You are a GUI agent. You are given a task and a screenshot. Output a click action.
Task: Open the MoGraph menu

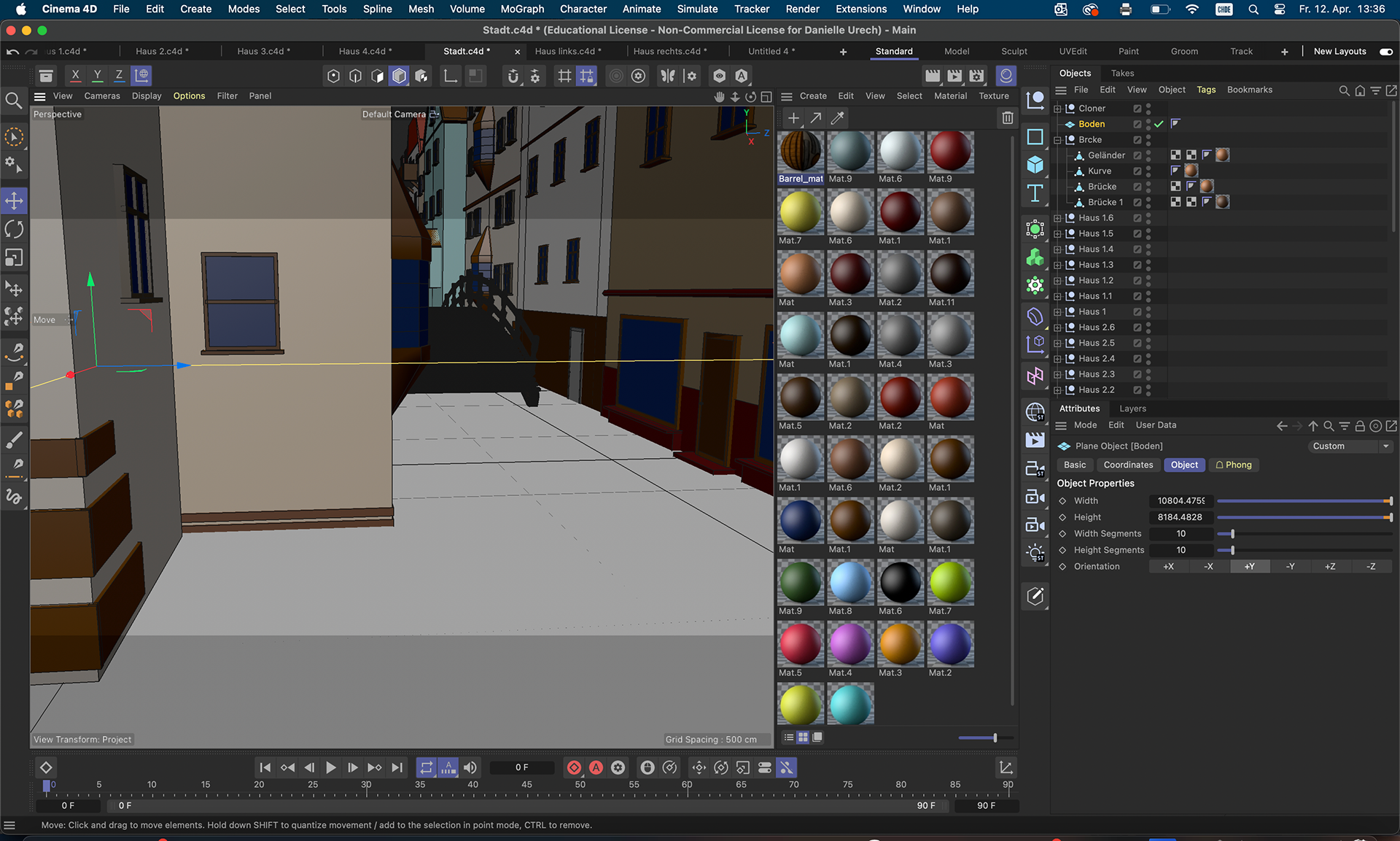click(x=522, y=9)
